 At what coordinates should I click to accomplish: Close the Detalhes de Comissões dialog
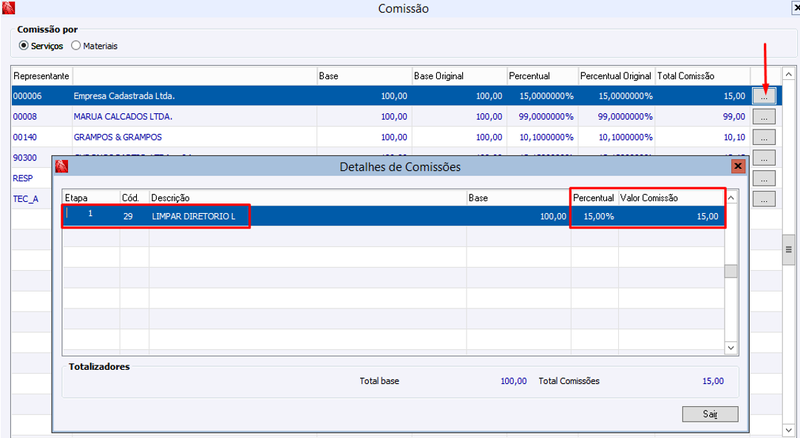coord(738,166)
